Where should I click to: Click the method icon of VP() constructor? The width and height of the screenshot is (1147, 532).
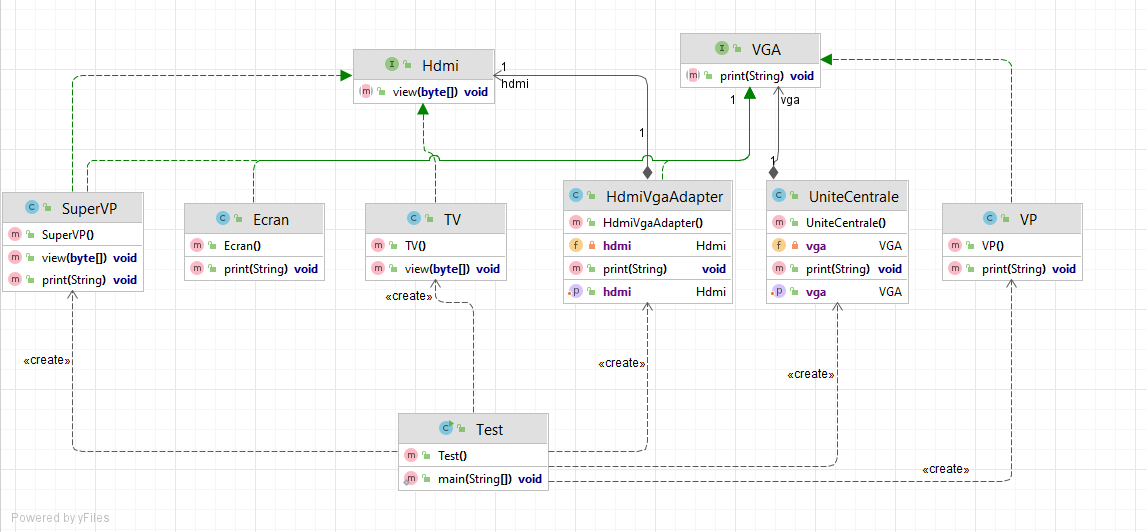pos(954,246)
